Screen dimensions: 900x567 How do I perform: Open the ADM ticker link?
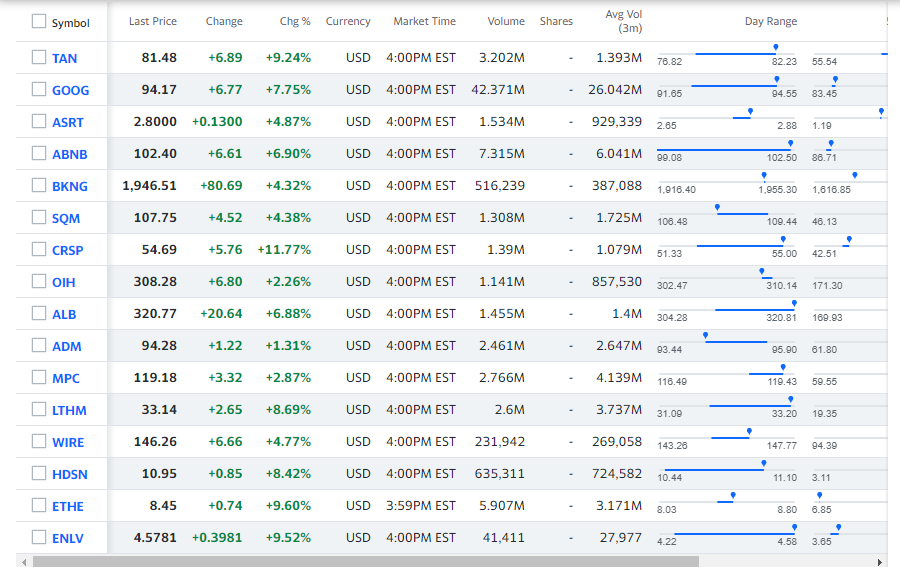click(67, 347)
